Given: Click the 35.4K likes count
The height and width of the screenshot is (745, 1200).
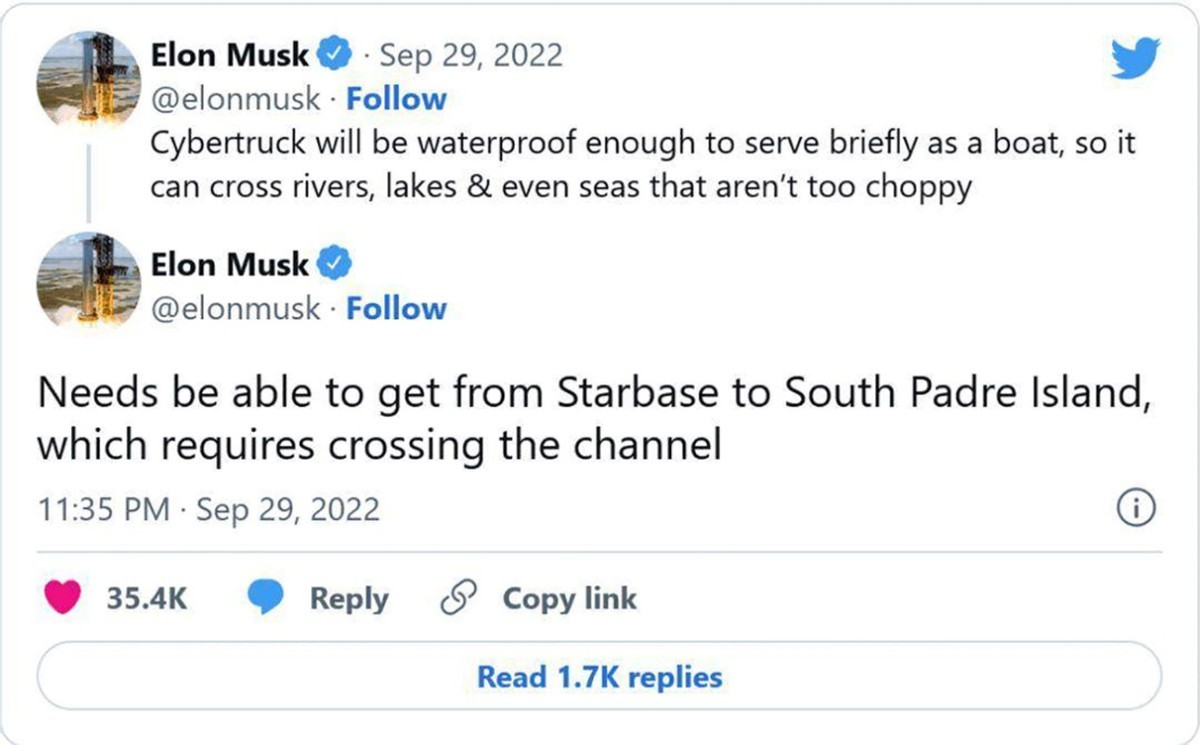Looking at the screenshot, I should (146, 598).
